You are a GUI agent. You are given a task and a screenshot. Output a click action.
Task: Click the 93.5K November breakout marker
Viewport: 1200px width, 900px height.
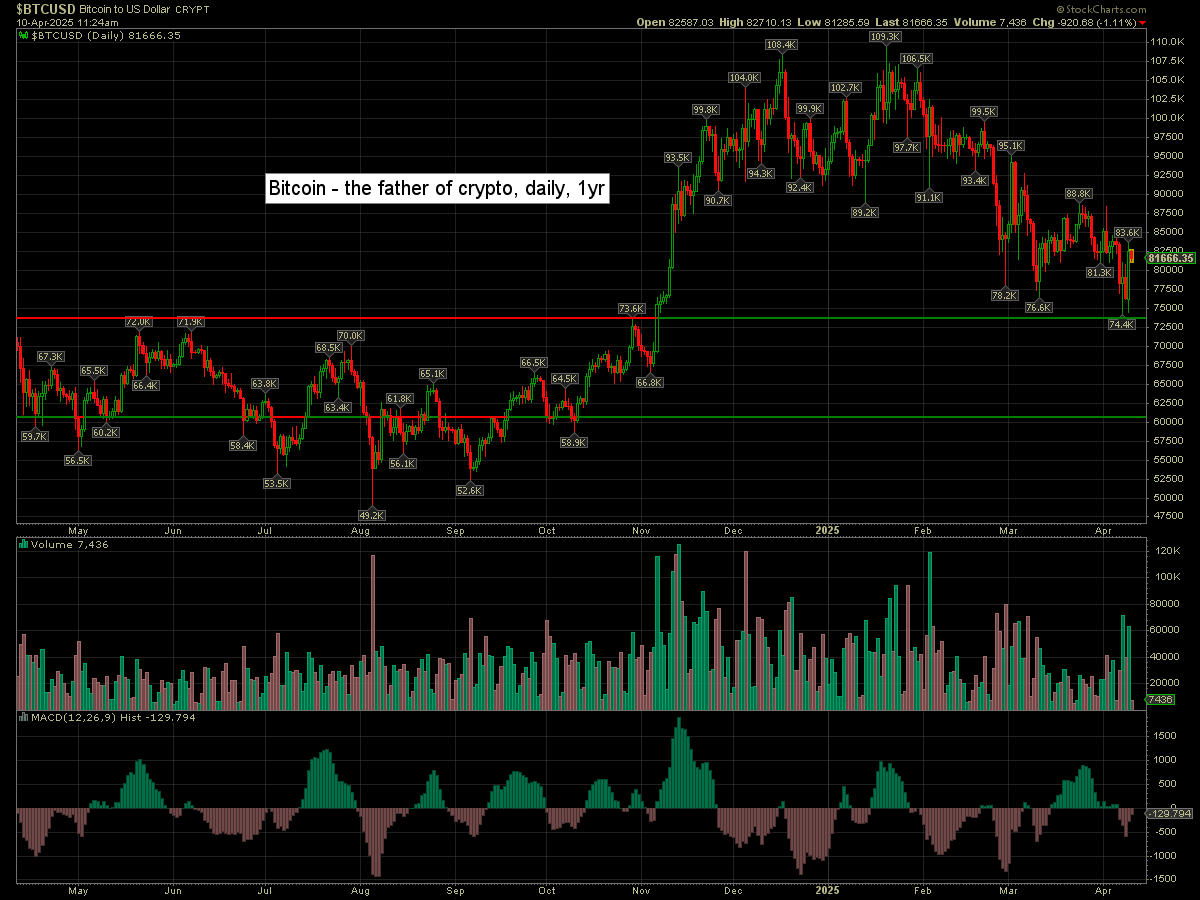[678, 158]
